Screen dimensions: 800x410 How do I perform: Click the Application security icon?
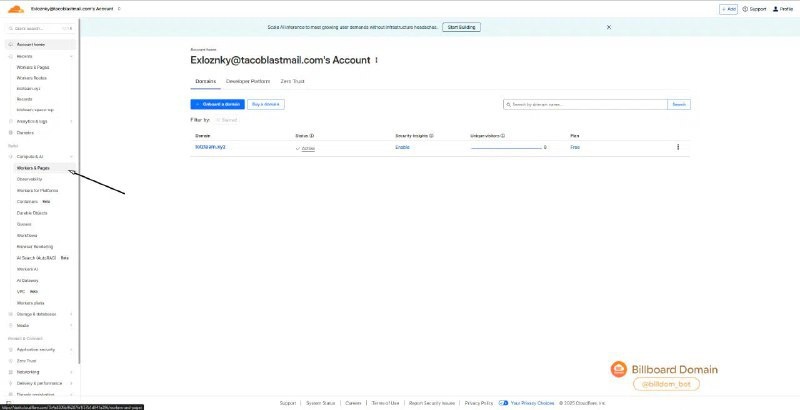click(x=11, y=350)
